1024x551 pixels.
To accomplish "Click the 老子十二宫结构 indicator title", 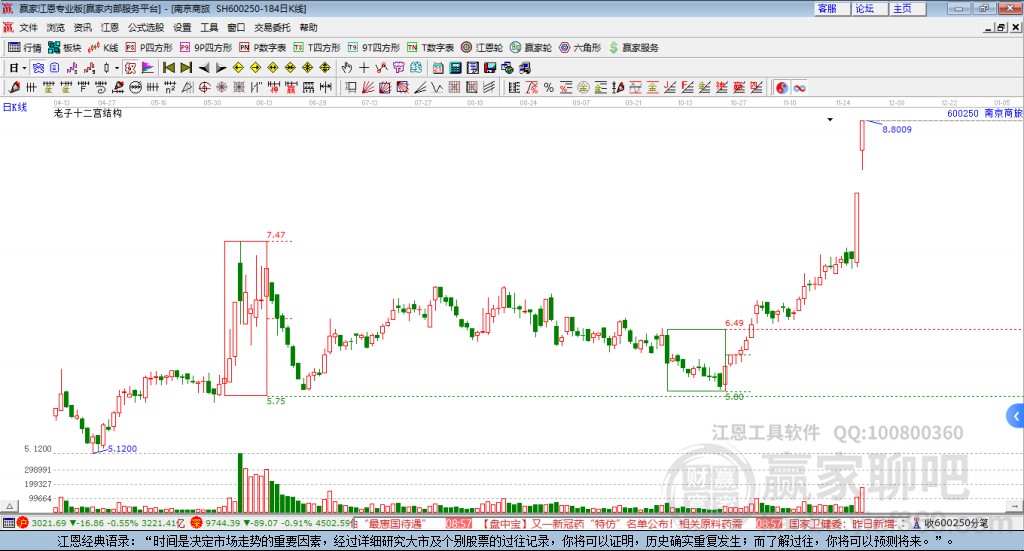I will pyautogui.click(x=88, y=113).
